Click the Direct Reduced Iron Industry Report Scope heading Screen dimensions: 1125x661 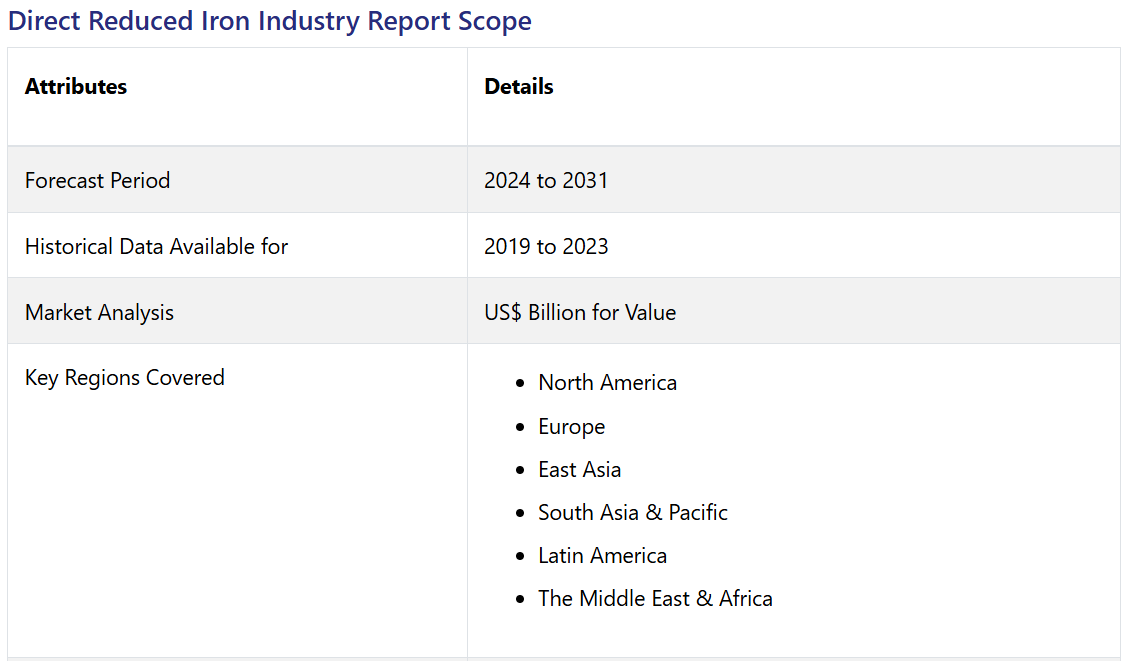coord(270,21)
